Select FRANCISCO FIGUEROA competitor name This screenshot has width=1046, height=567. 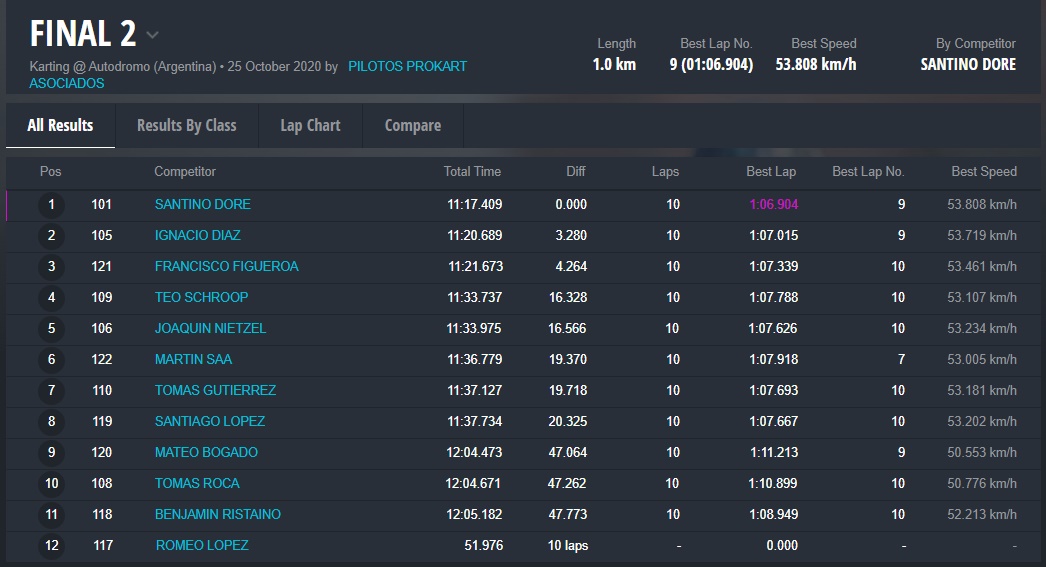[226, 266]
